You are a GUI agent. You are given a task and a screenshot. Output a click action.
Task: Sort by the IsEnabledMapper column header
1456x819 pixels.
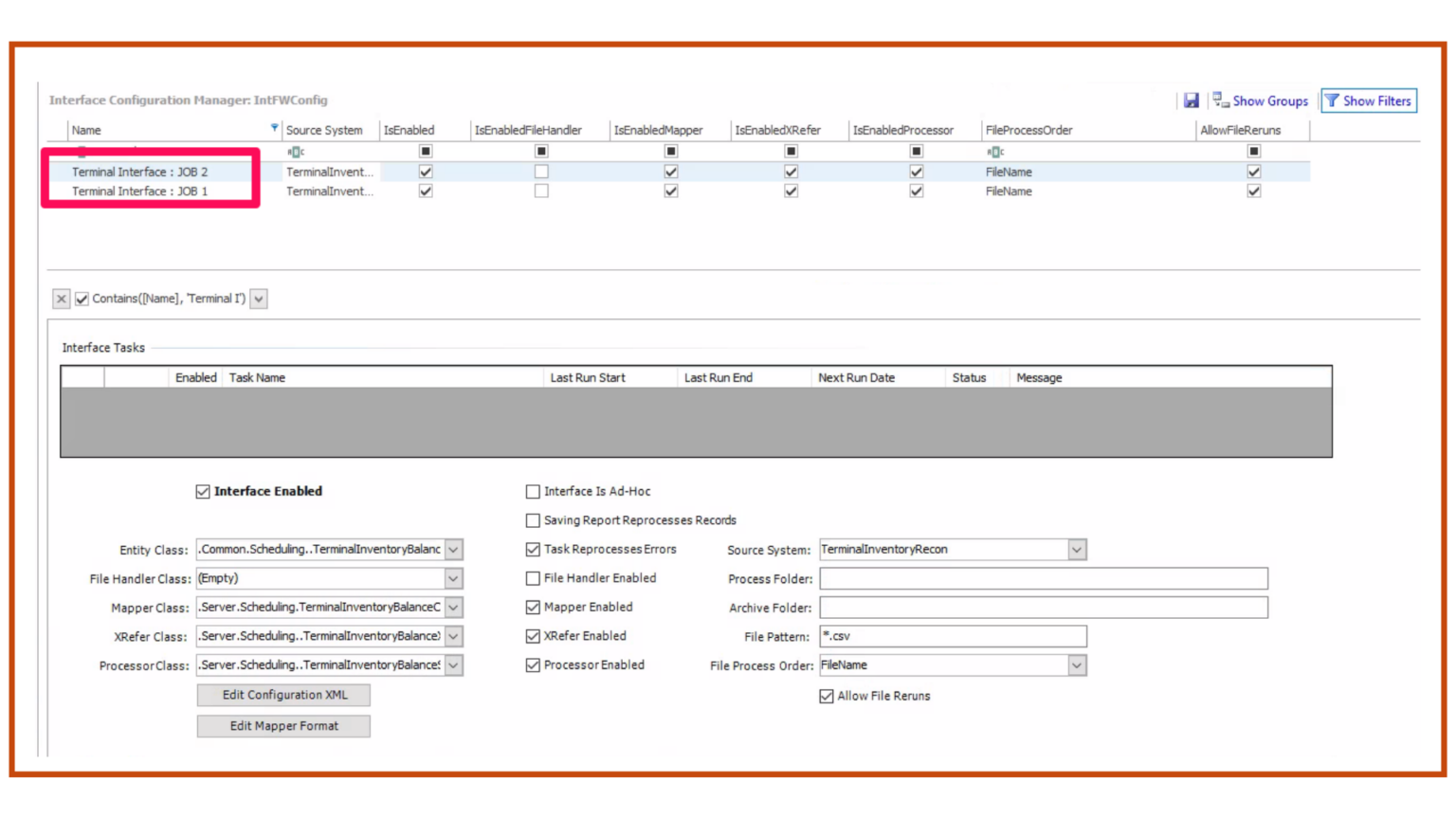tap(658, 130)
